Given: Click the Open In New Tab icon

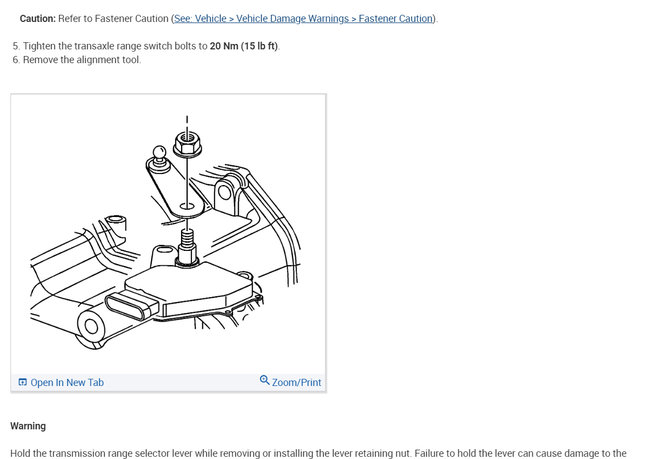Looking at the screenshot, I should (23, 382).
